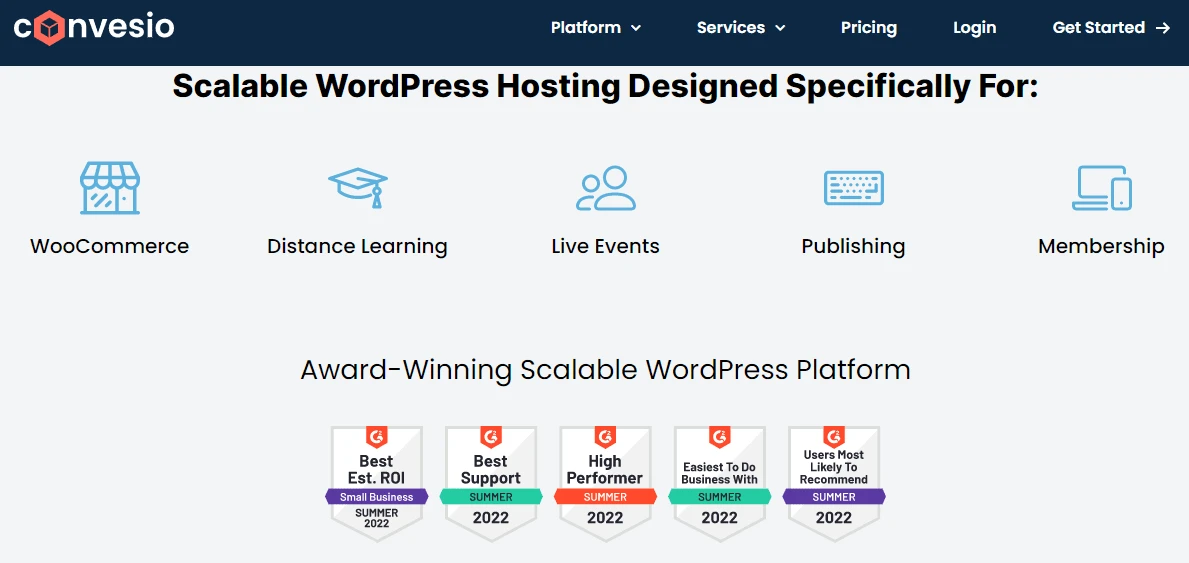This screenshot has height=563, width=1189.
Task: Click the Get Started arrow icon
Action: click(x=1162, y=28)
